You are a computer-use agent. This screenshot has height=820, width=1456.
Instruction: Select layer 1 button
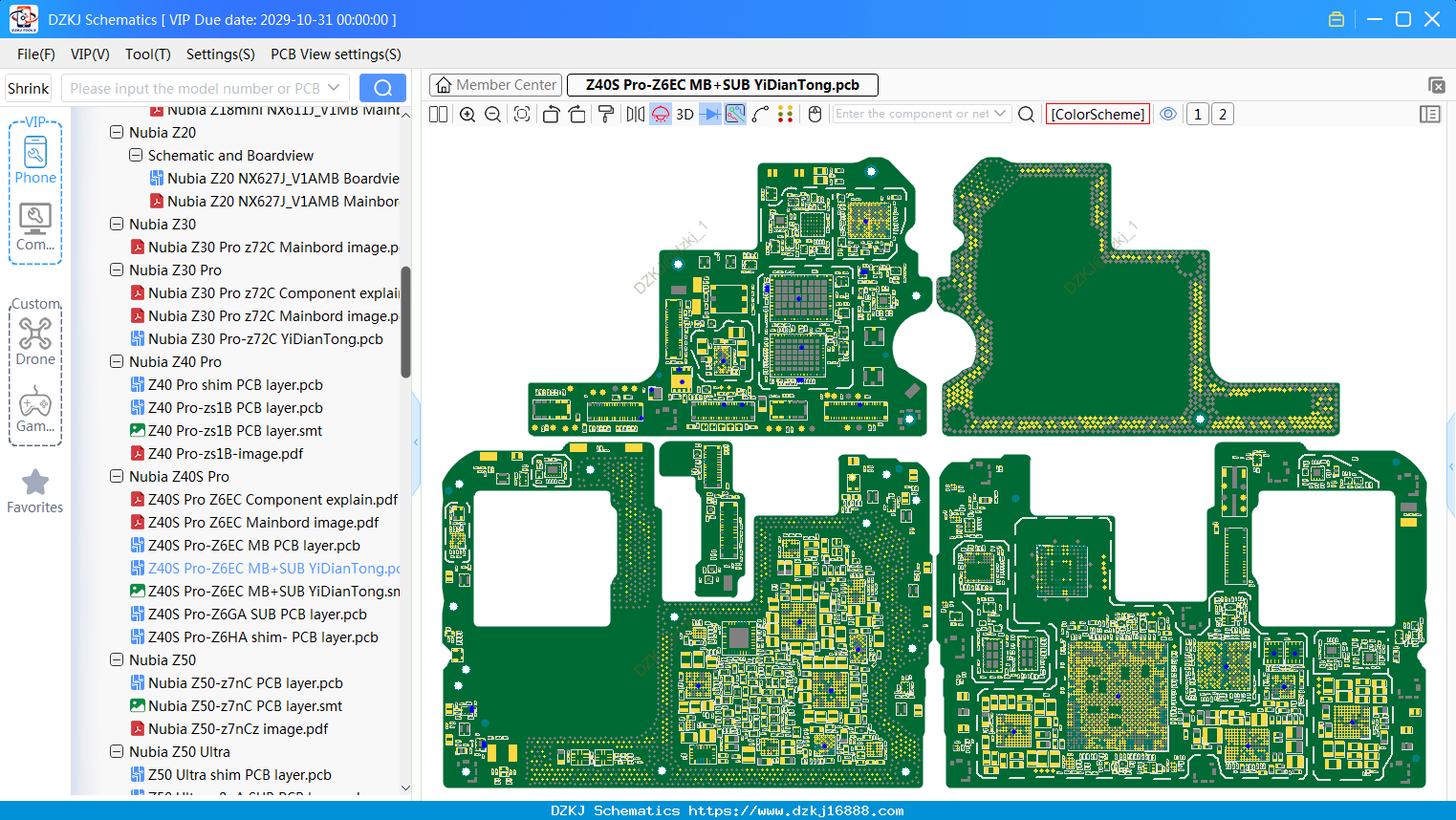[1198, 114]
